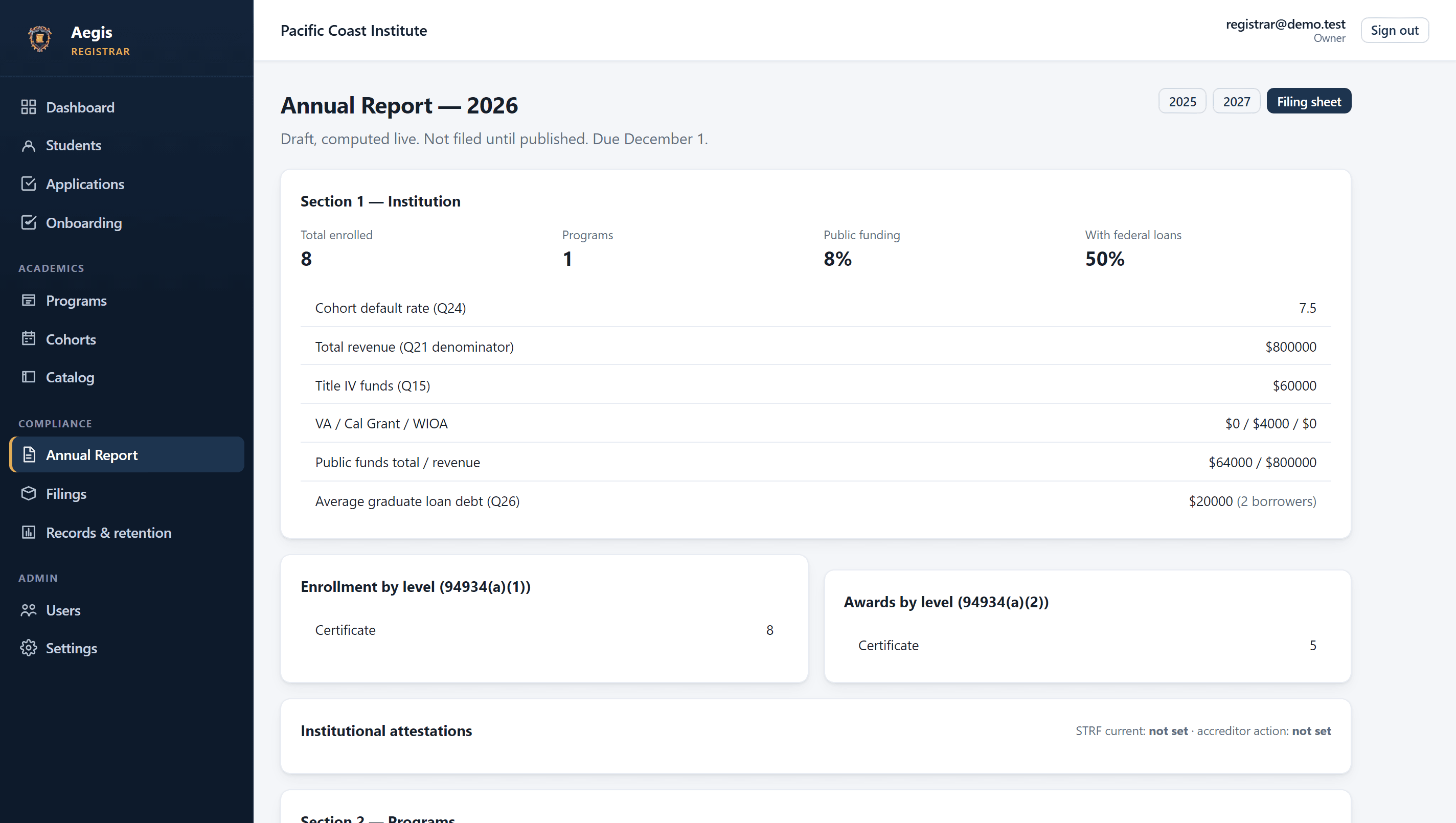Click the Users people icon

[28, 610]
